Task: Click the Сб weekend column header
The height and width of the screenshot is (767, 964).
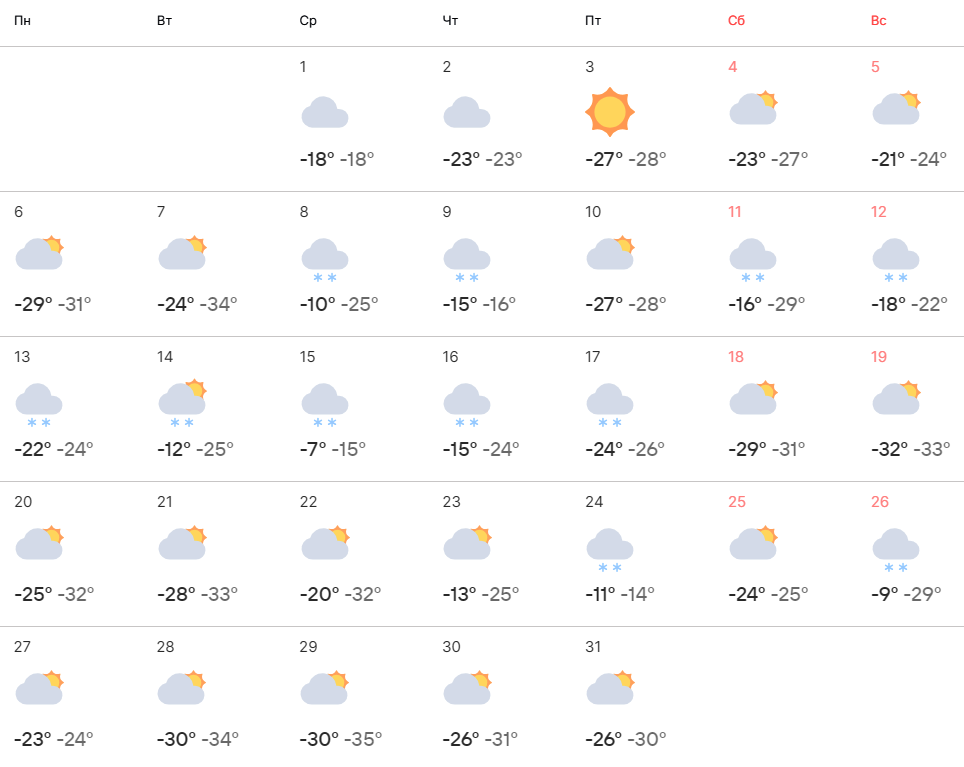Action: [x=737, y=21]
